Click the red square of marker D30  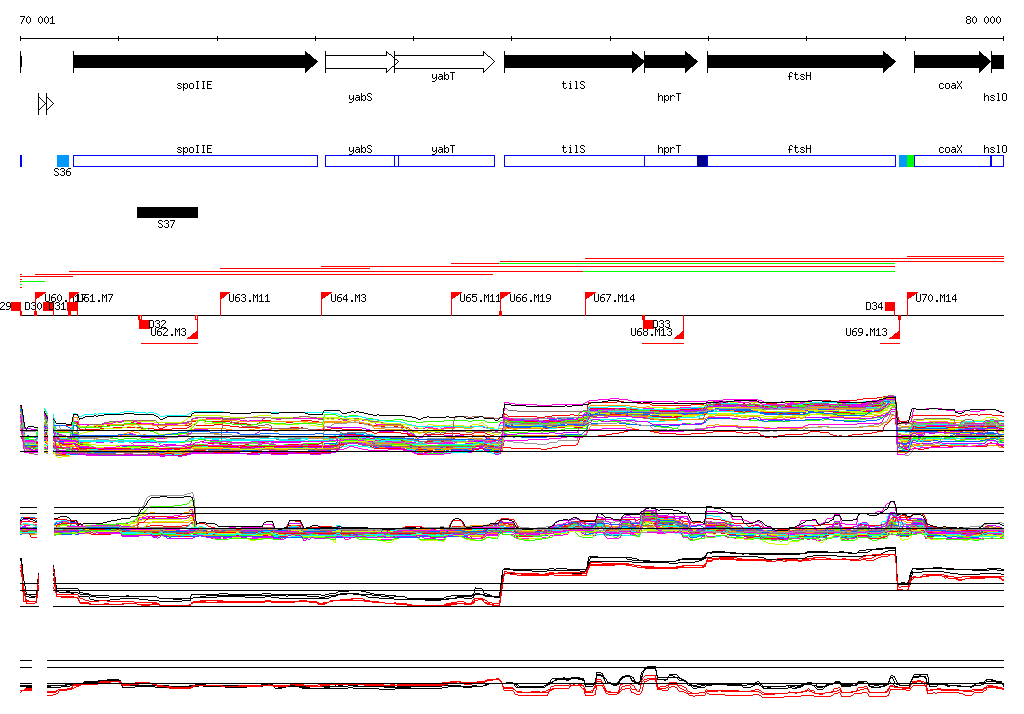tap(48, 306)
